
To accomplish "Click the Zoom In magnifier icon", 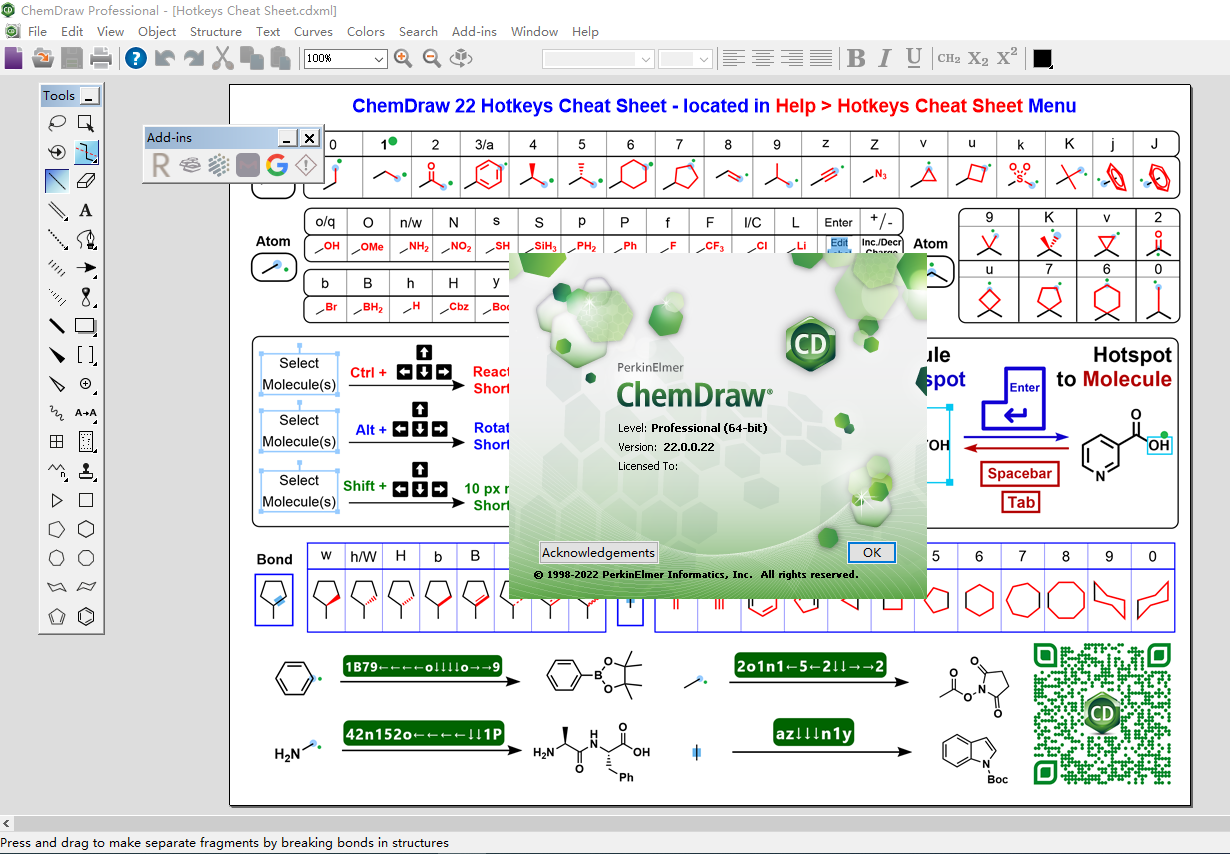I will 403,58.
